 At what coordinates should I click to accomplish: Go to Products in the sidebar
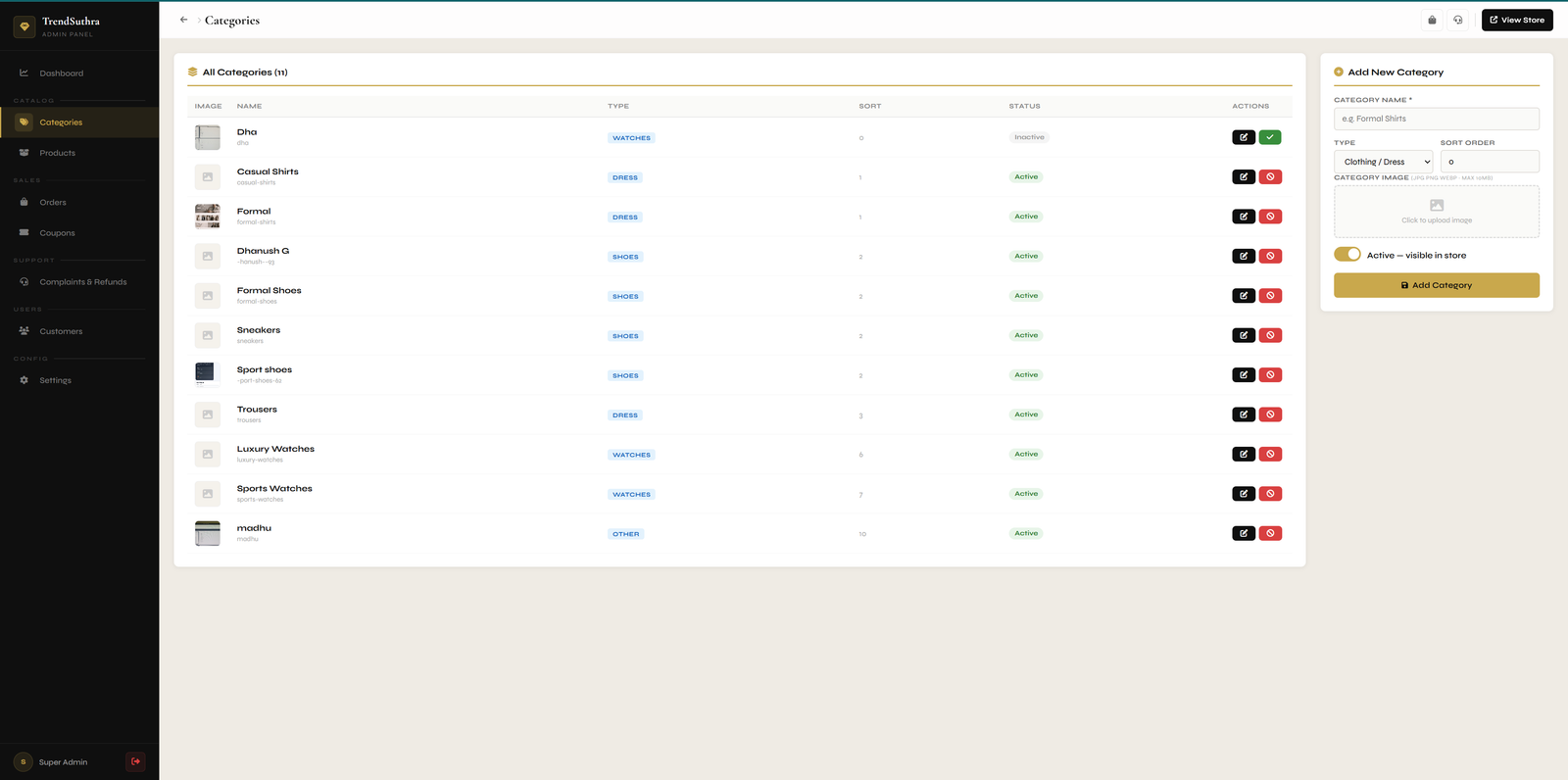[x=79, y=153]
